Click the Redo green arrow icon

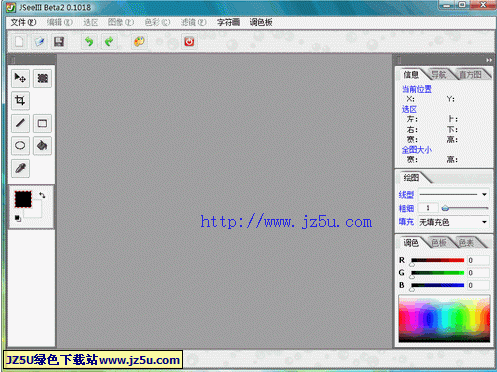click(x=109, y=42)
